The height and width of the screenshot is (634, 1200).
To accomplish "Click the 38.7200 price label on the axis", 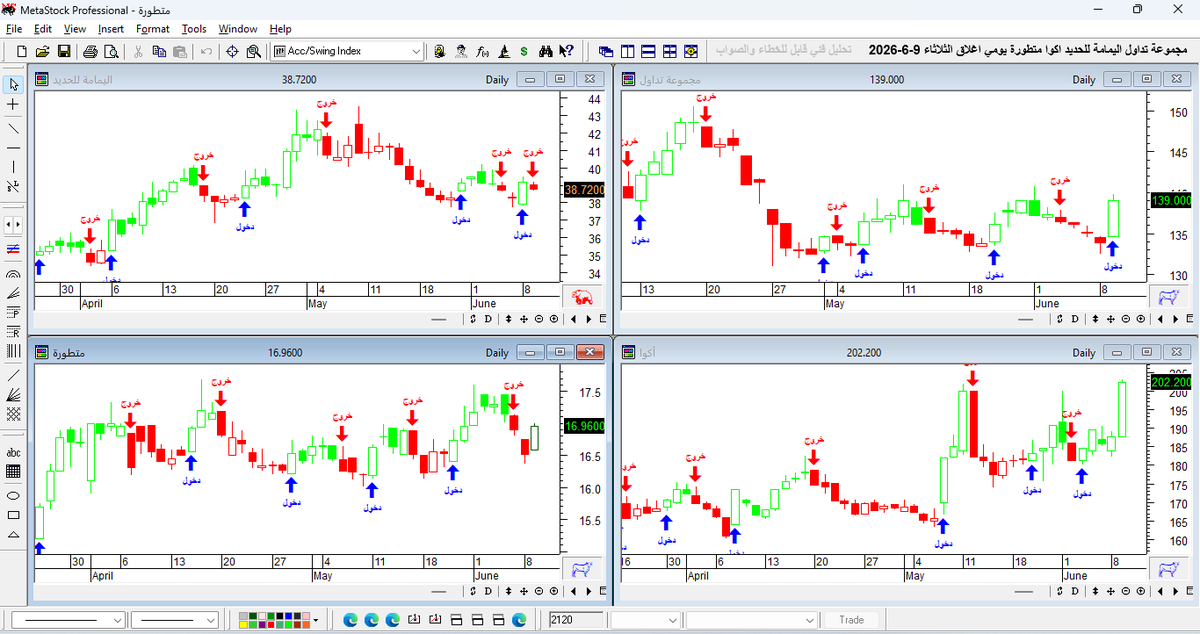I will (584, 189).
